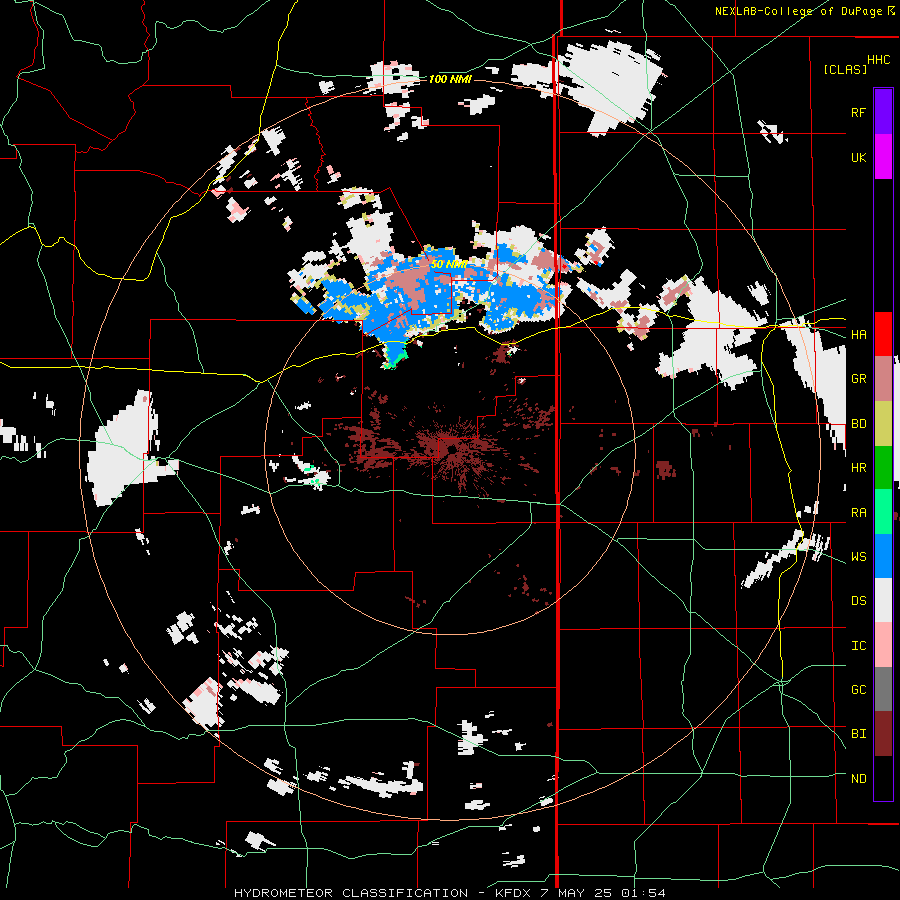The height and width of the screenshot is (900, 900).
Task: Click the IC ice crystals pink swatch
Action: tap(883, 645)
